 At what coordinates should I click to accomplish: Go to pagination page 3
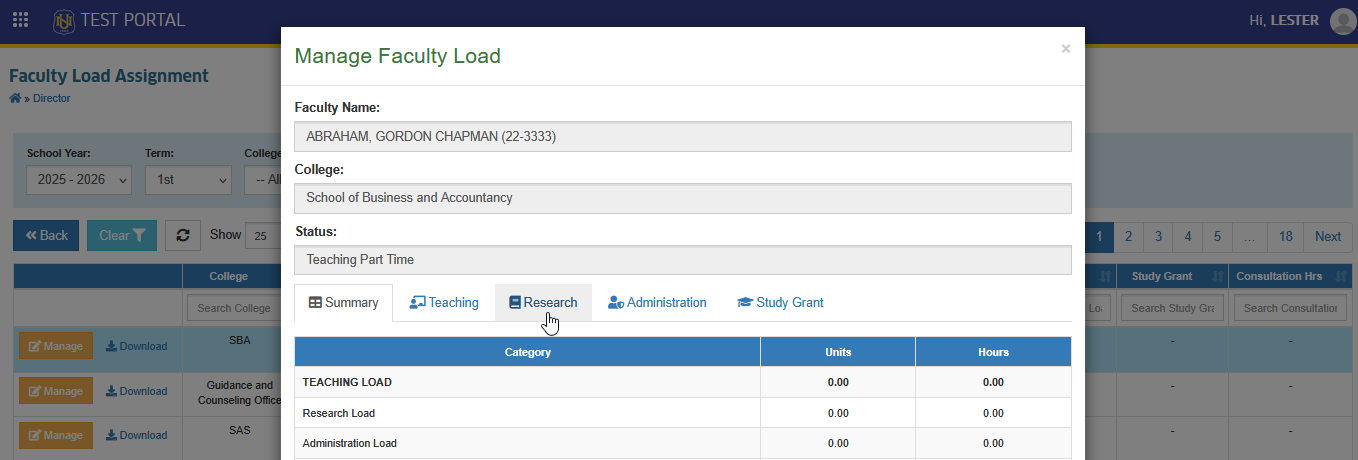pyautogui.click(x=1158, y=237)
